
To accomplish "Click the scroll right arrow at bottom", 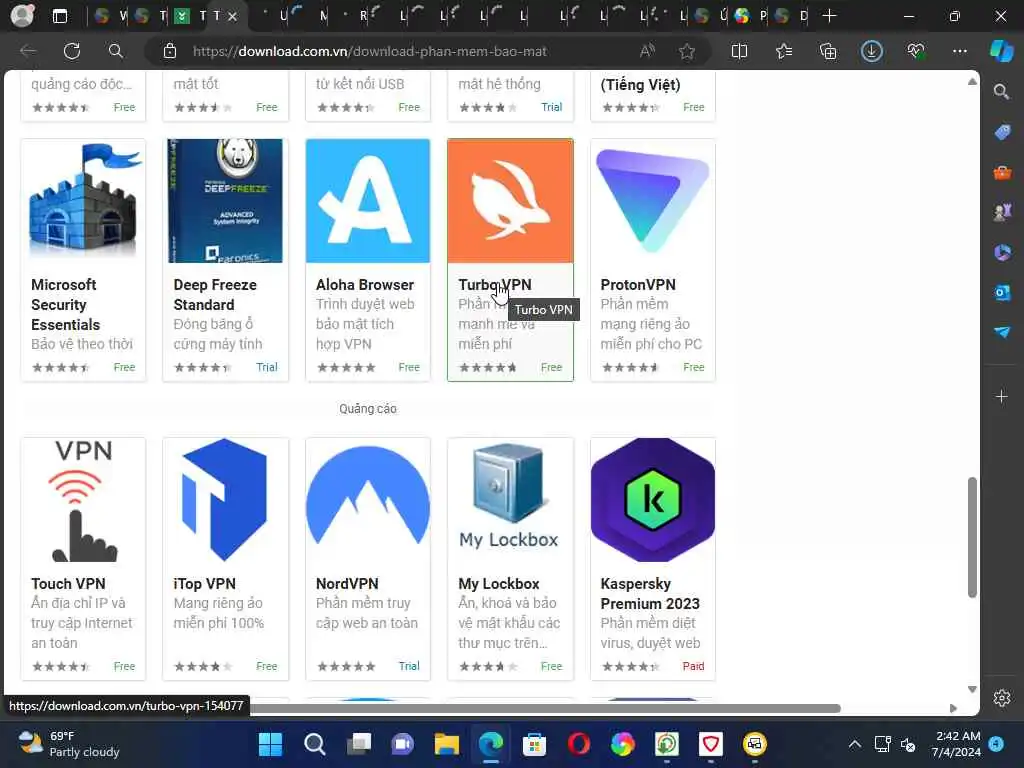I will [953, 708].
